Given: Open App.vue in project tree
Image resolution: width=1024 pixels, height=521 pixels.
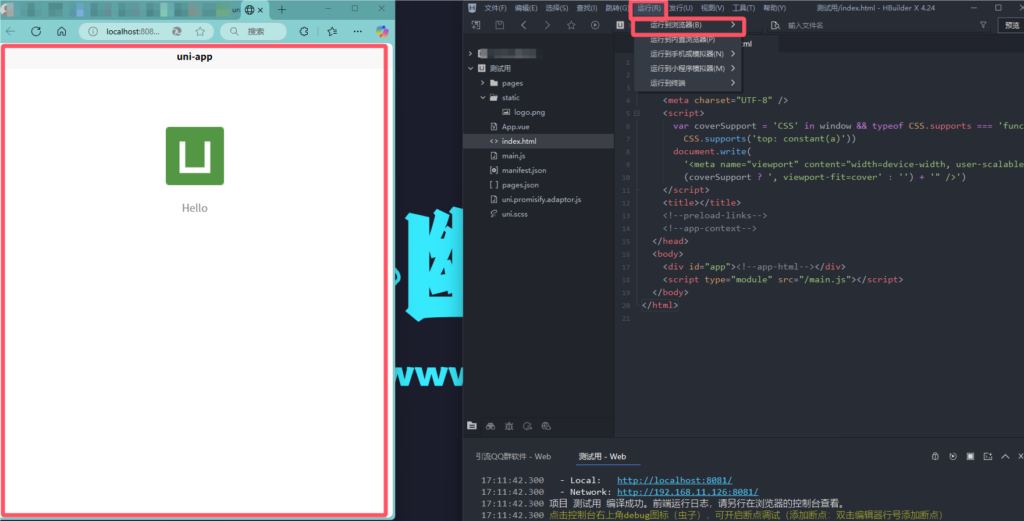Looking at the screenshot, I should (515, 127).
